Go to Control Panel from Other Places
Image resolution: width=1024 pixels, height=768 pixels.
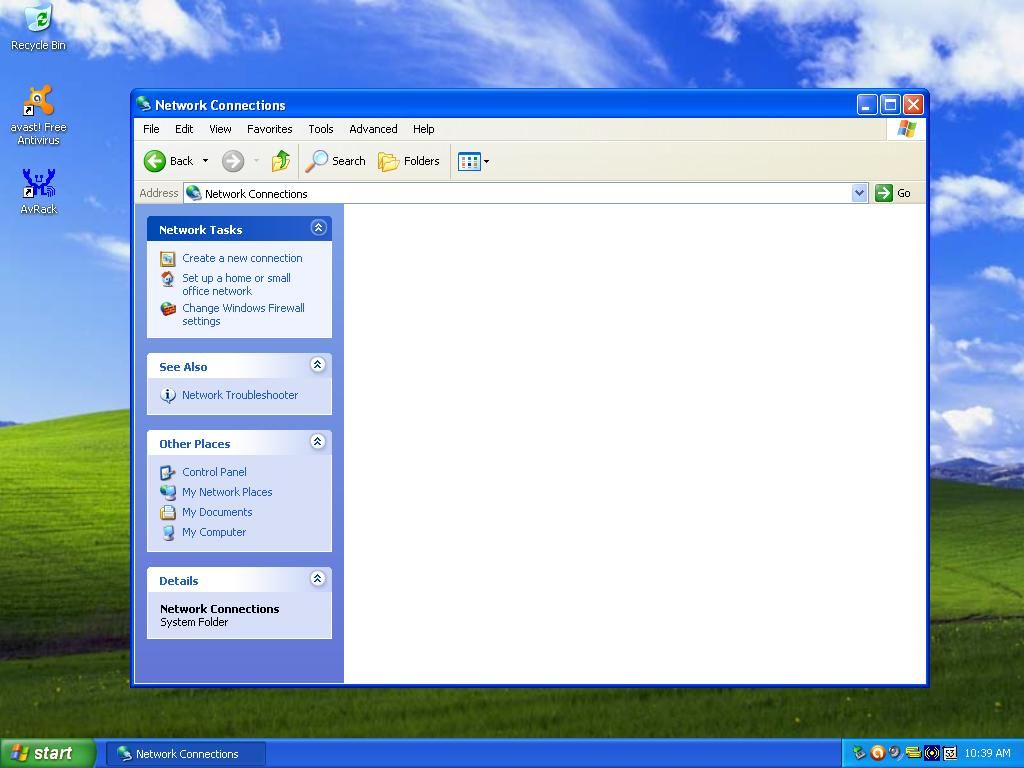214,472
